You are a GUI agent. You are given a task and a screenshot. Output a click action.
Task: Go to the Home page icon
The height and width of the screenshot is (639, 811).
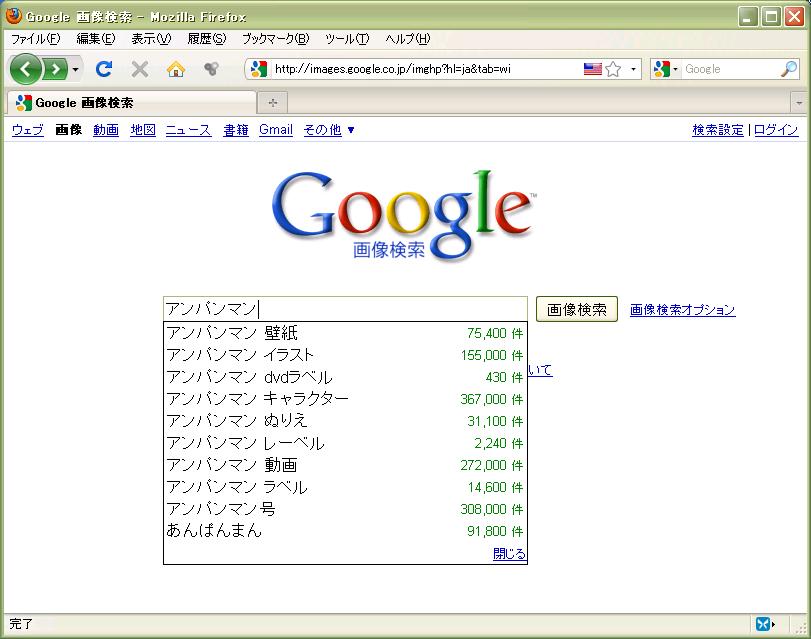(176, 69)
